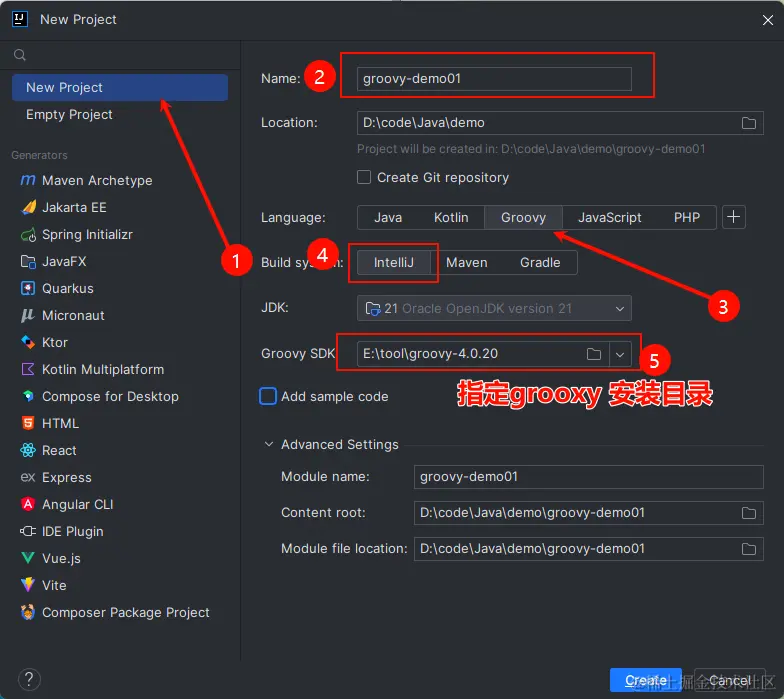
Task: Click the IntelliJ IDEA logo icon
Action: pyautogui.click(x=20, y=20)
